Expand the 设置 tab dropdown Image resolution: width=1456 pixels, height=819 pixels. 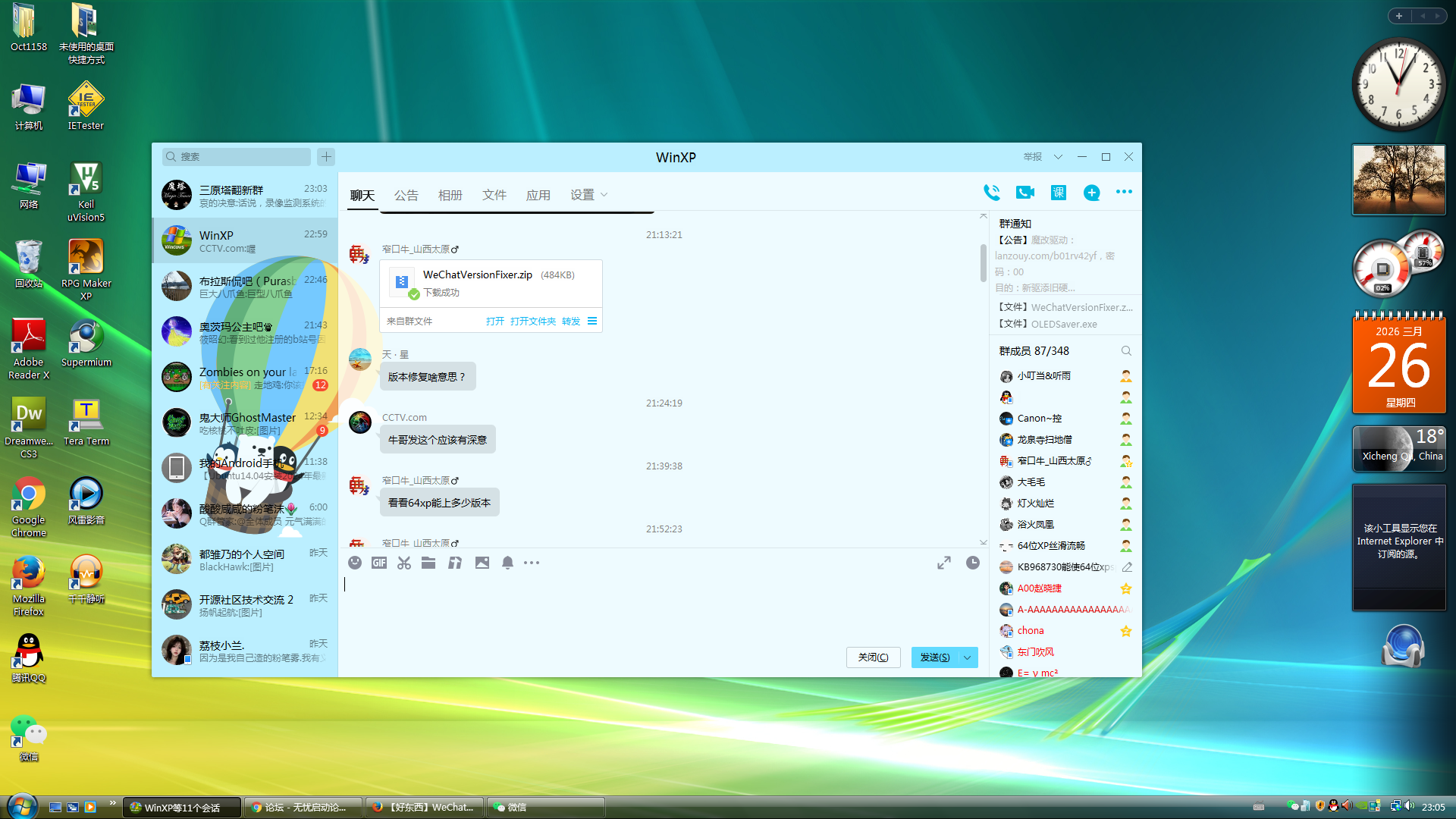tap(604, 195)
